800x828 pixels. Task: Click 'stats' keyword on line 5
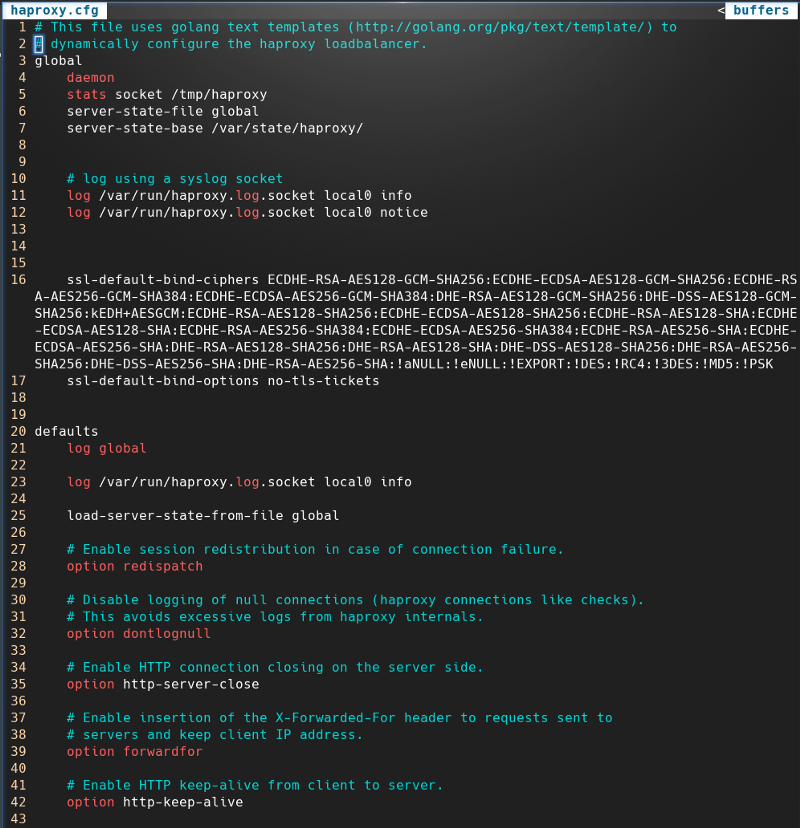(86, 95)
